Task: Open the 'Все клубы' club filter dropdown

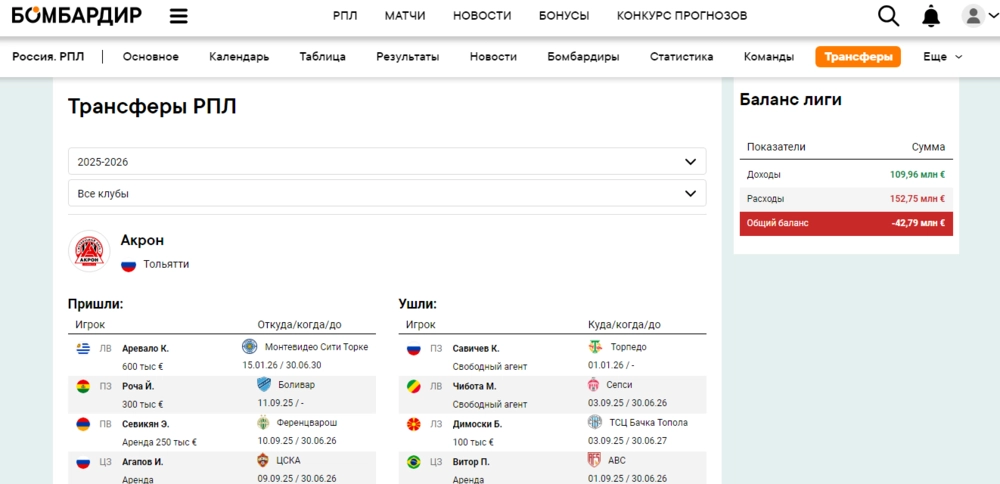Action: pos(387,193)
